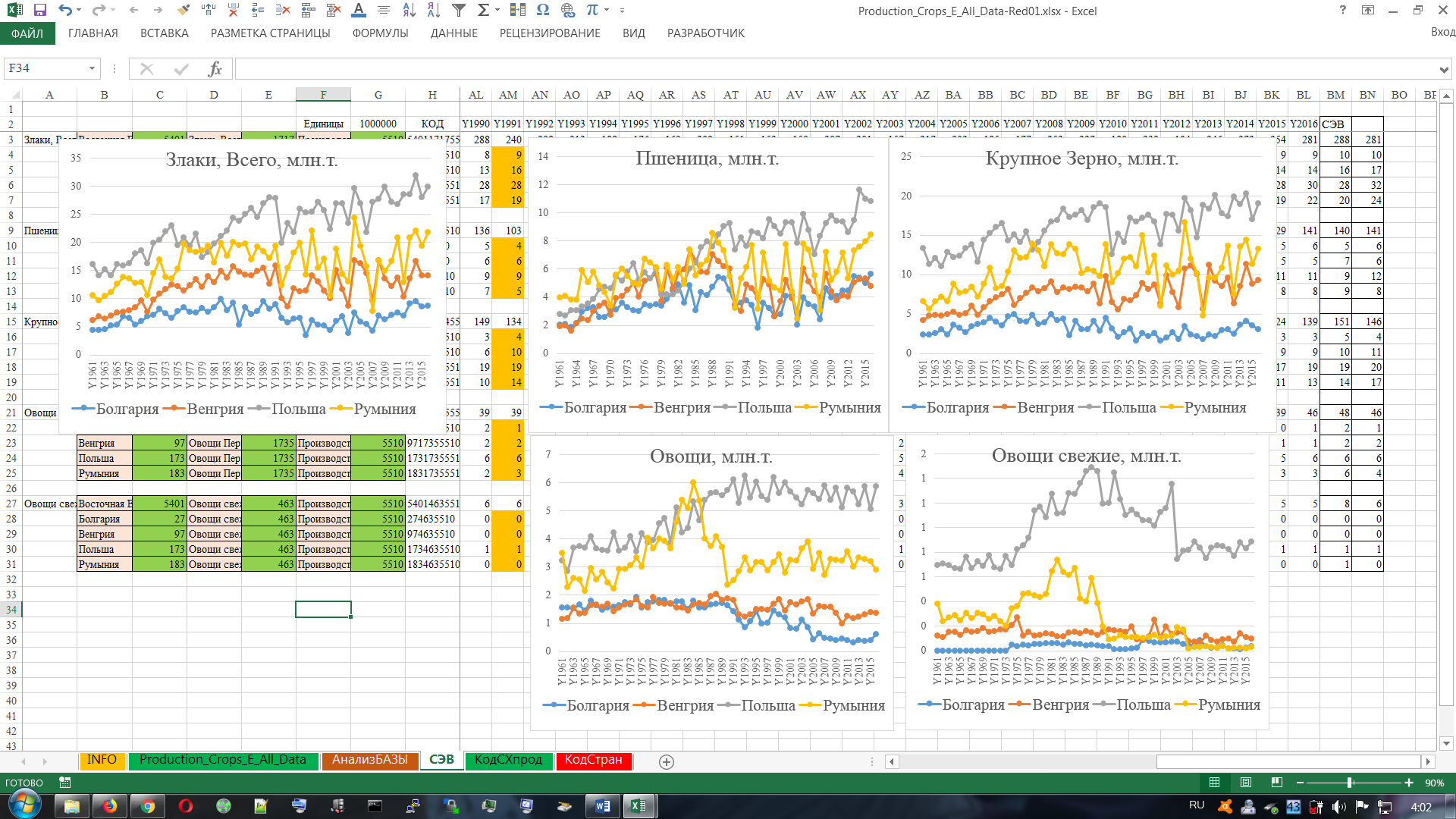Image resolution: width=1456 pixels, height=819 pixels.
Task: Click the Format Painter brush icon
Action: [x=183, y=11]
